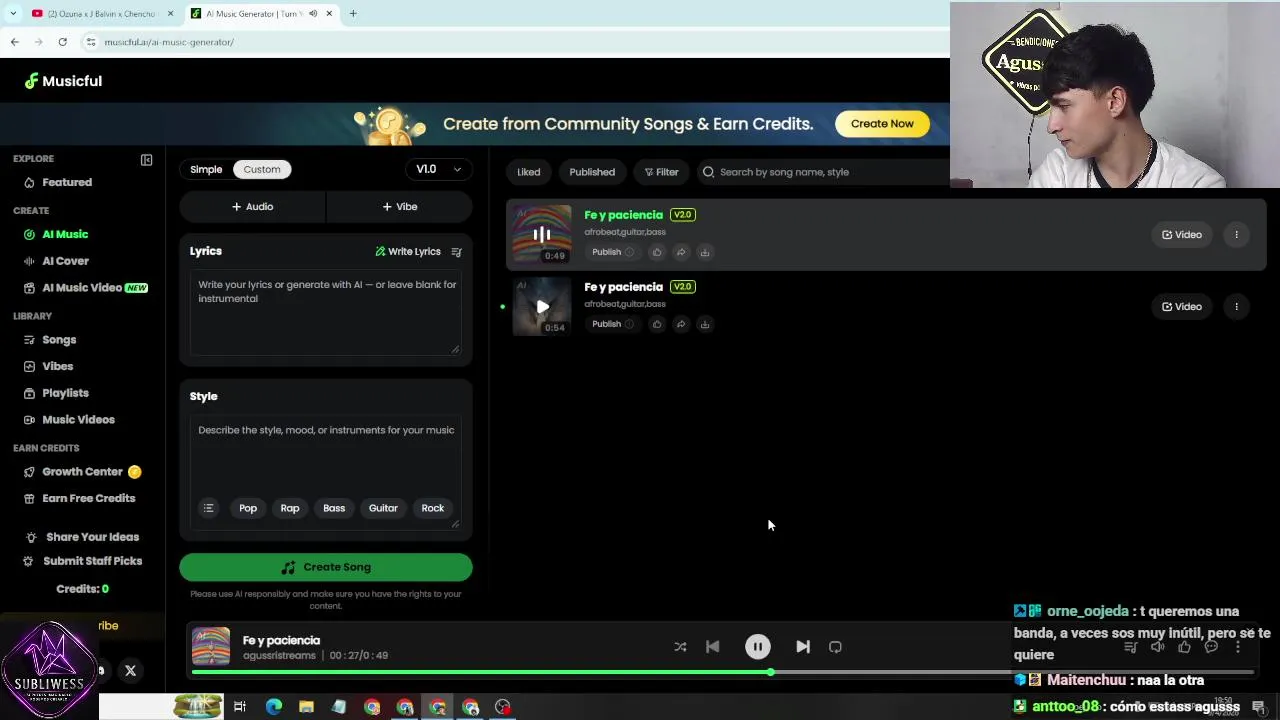Viewport: 1280px width, 720px height.
Task: Open the Filter options
Action: coord(661,172)
